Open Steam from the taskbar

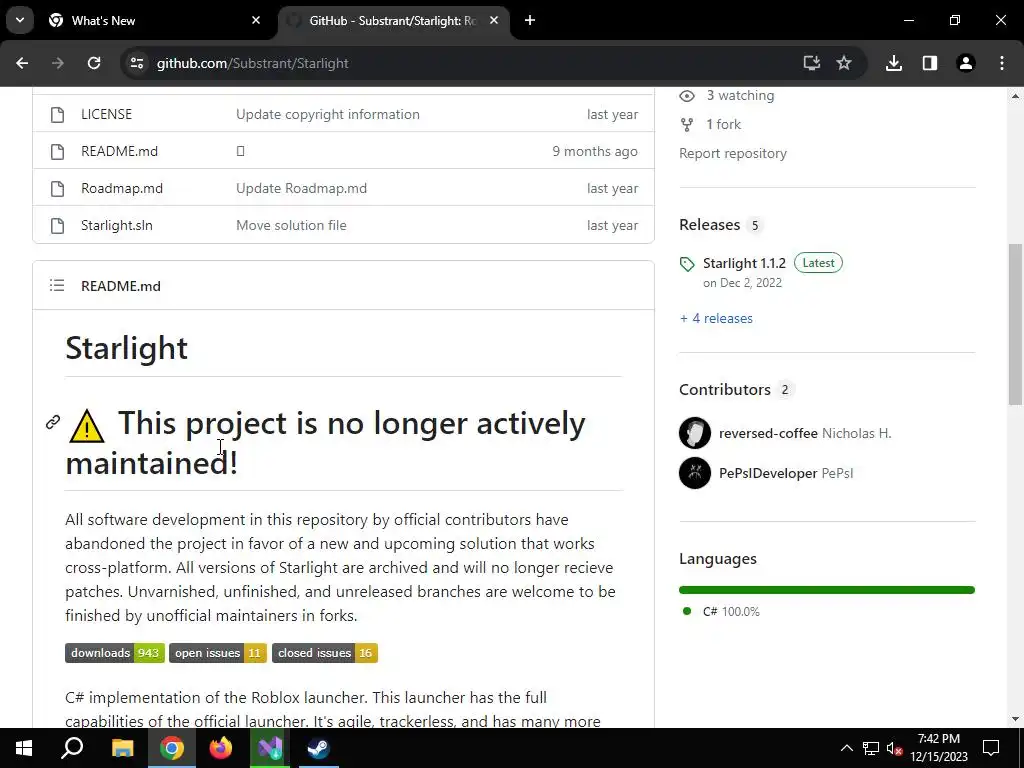click(319, 748)
